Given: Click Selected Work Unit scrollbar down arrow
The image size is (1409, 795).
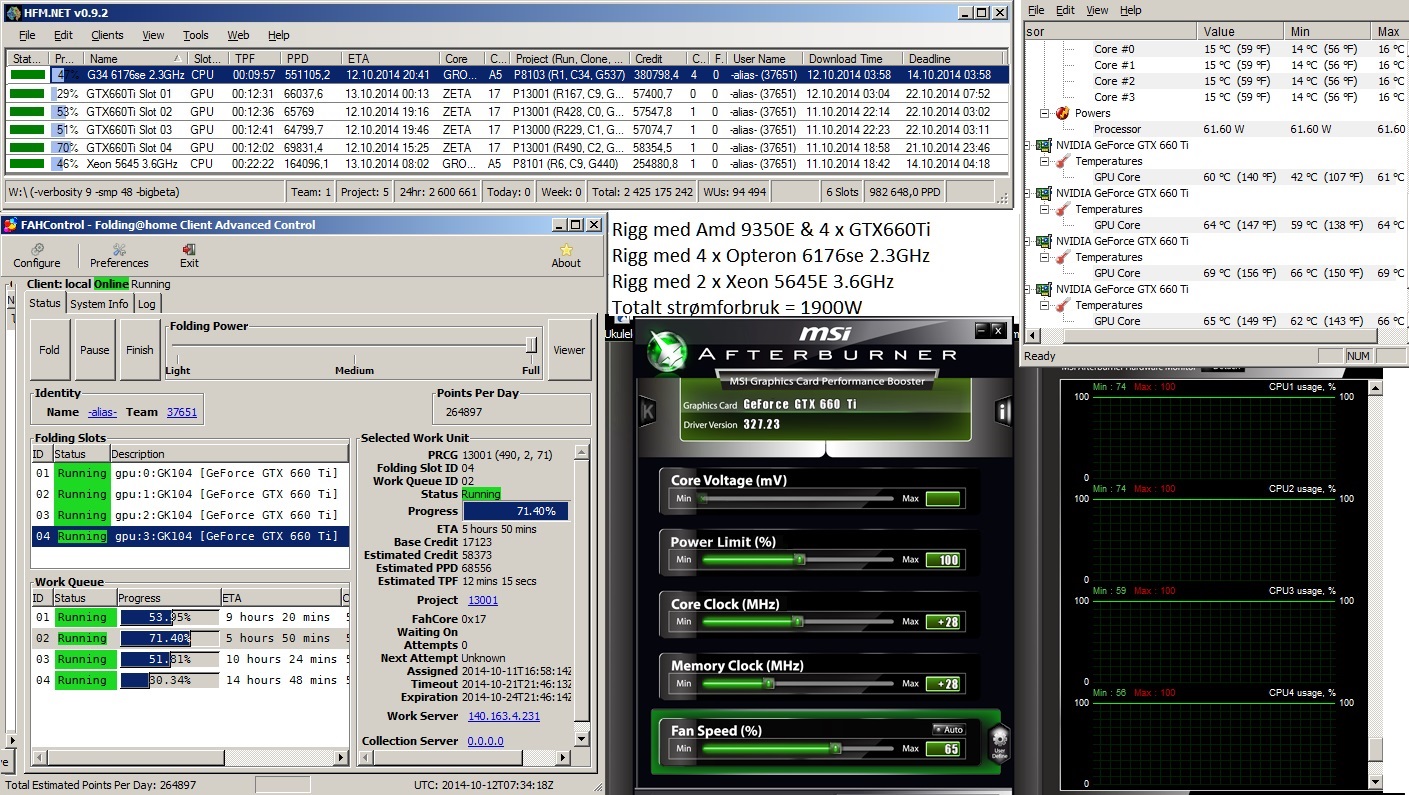Looking at the screenshot, I should pyautogui.click(x=582, y=740).
